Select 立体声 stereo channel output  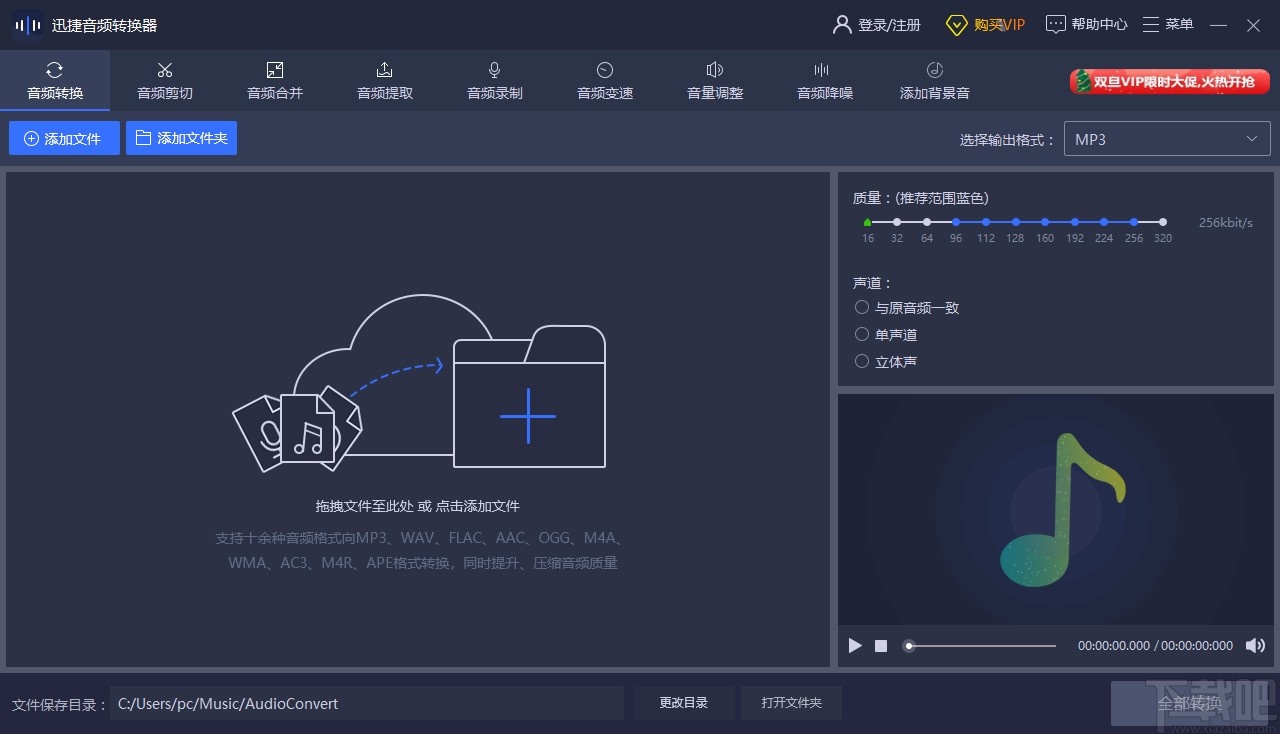[861, 361]
